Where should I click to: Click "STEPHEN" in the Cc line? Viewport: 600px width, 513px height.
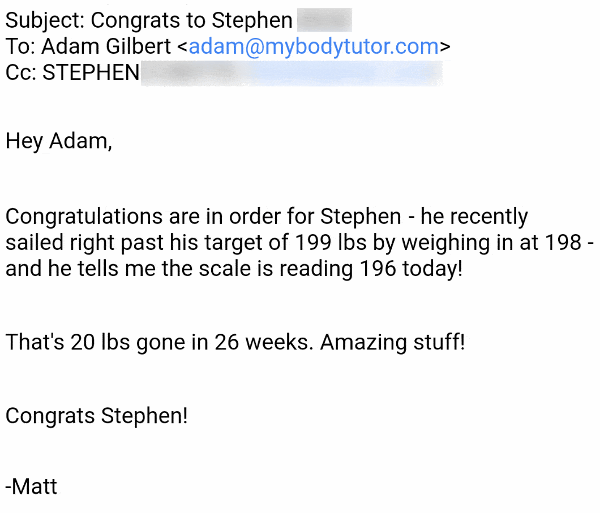tap(91, 72)
